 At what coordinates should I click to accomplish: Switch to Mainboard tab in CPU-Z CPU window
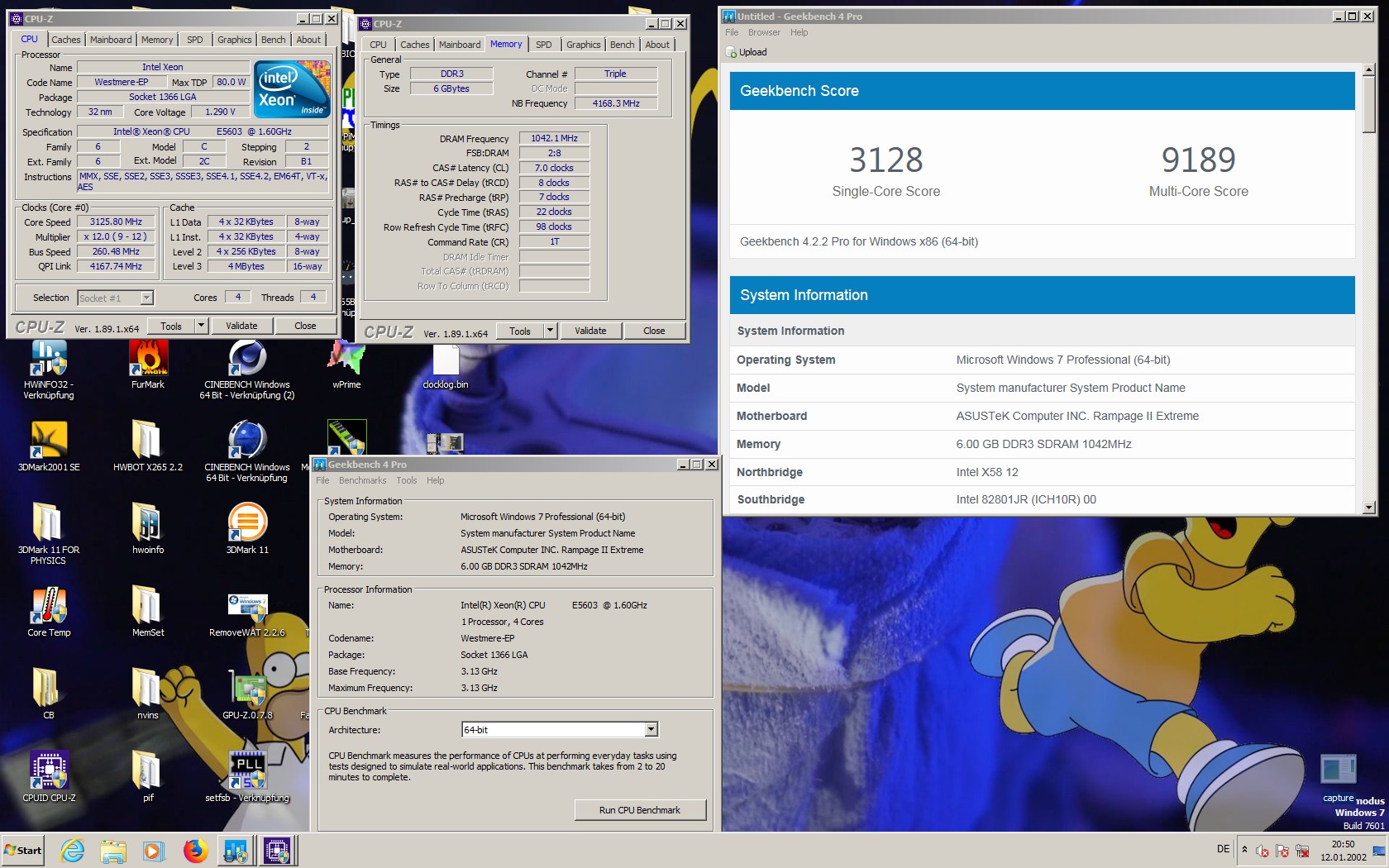click(111, 40)
